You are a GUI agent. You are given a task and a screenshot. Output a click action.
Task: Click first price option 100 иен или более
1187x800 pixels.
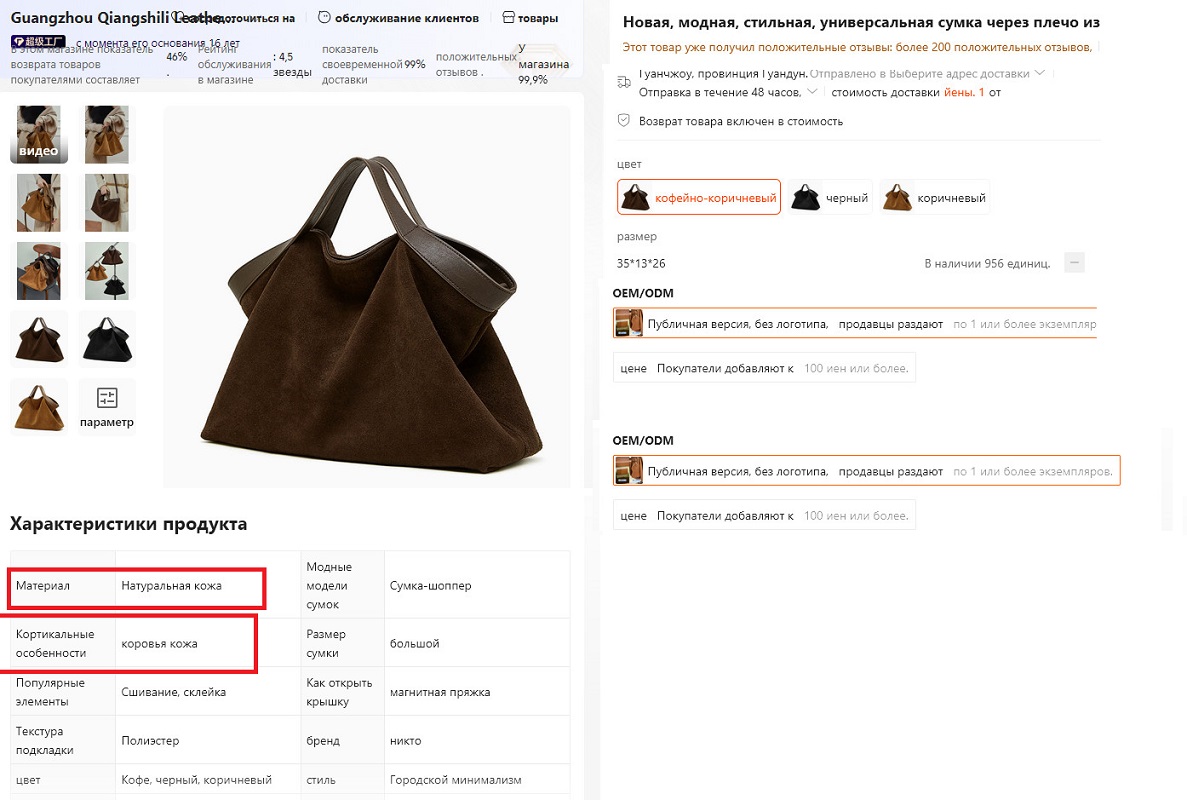(764, 368)
